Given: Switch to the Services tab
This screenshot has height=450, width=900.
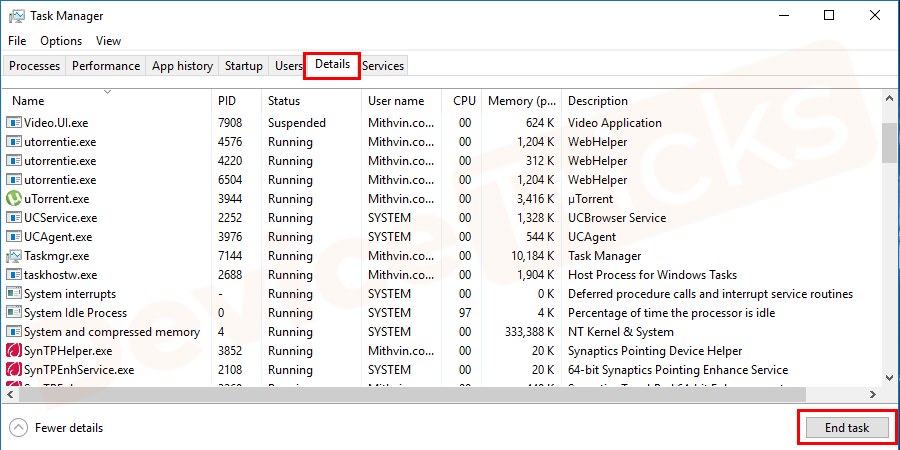Looking at the screenshot, I should tap(383, 66).
